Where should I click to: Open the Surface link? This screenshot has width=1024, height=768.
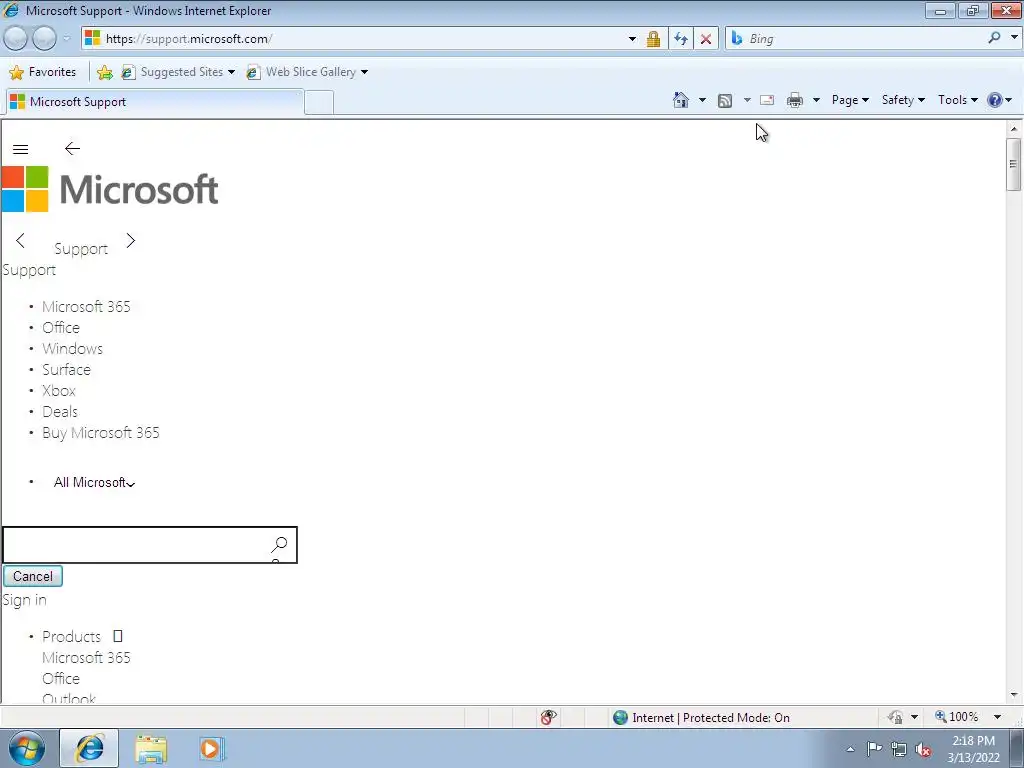(x=67, y=370)
